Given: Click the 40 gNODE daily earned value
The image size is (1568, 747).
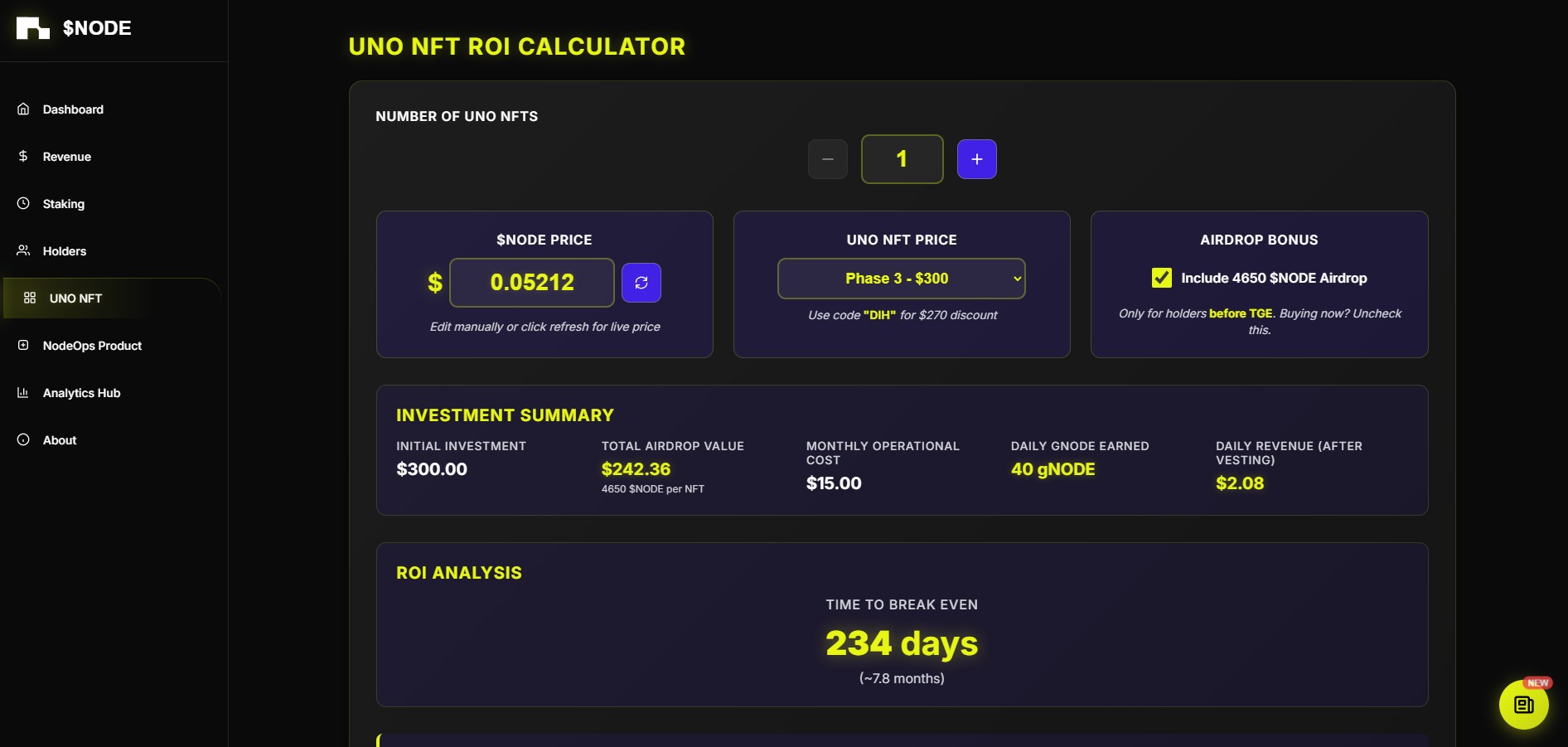Looking at the screenshot, I should [1053, 469].
